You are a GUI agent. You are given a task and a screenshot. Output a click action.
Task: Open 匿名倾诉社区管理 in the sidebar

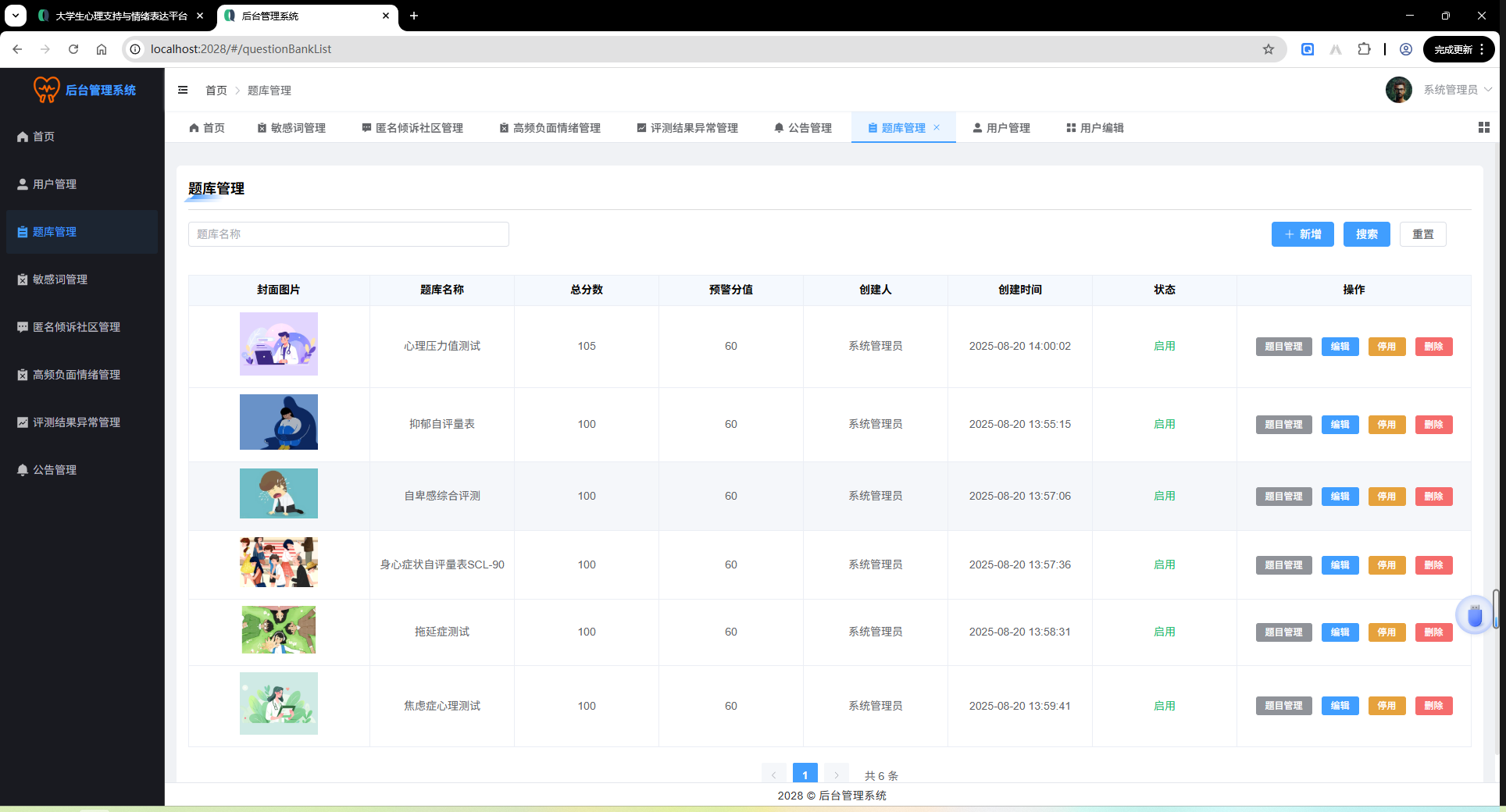pos(82,327)
